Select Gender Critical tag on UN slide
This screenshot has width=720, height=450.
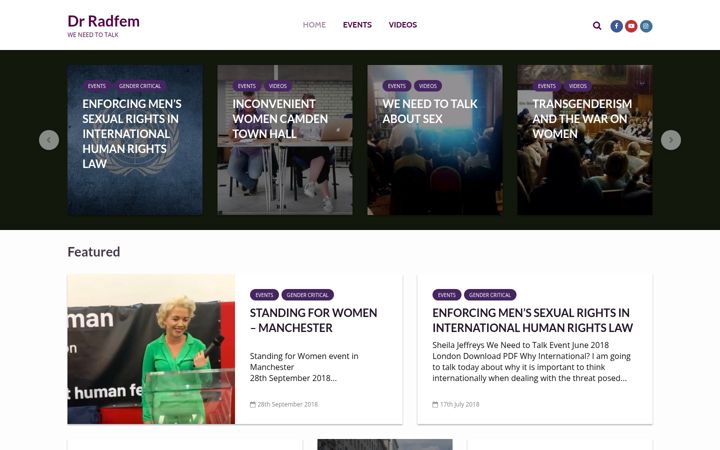coord(140,86)
